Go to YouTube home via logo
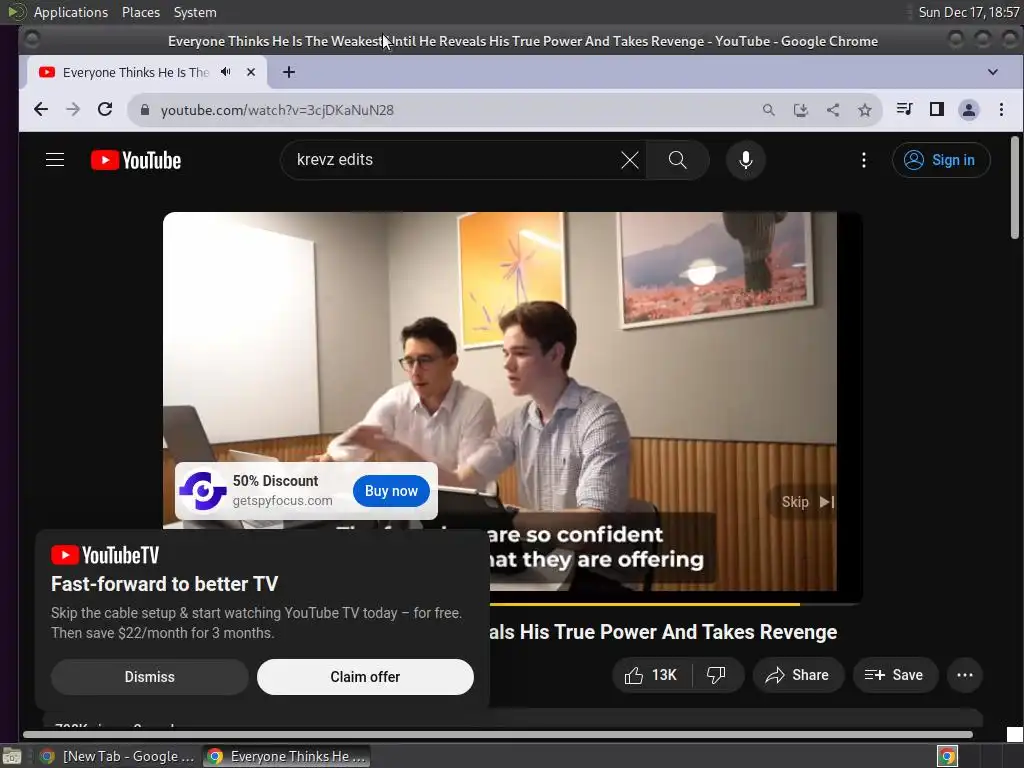 click(136, 160)
